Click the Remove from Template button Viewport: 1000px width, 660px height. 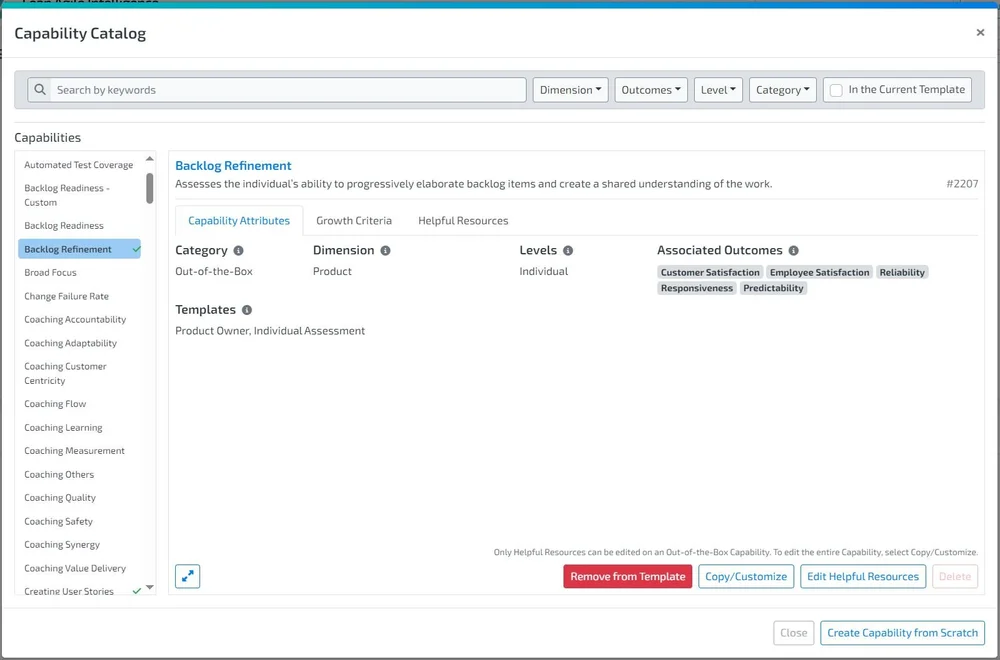(627, 576)
